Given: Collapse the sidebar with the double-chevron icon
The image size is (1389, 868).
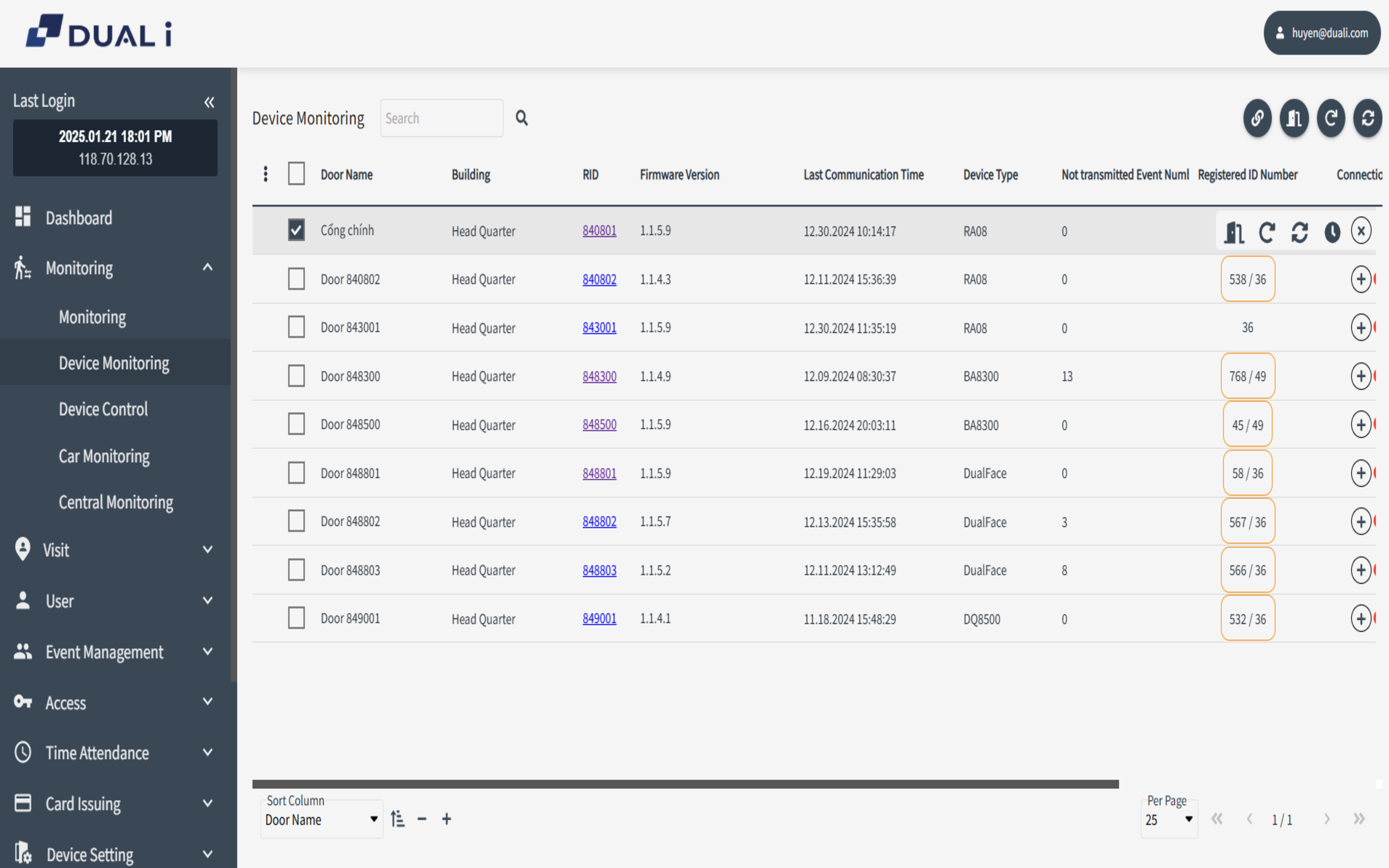Looking at the screenshot, I should tap(209, 102).
